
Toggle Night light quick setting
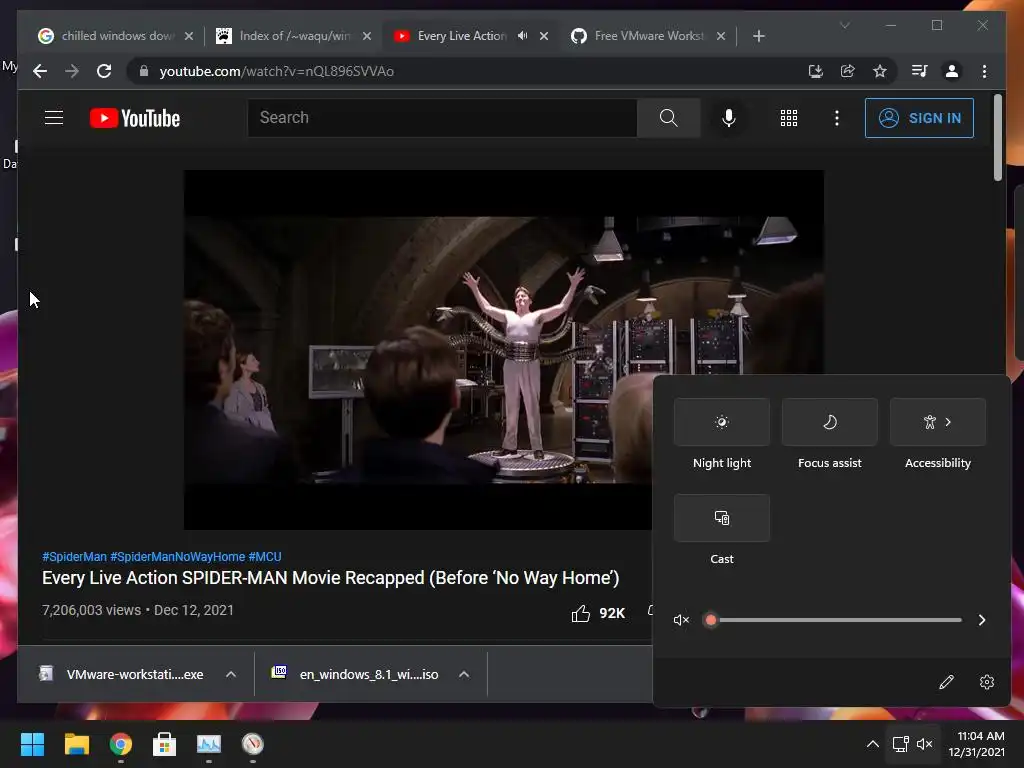point(722,422)
